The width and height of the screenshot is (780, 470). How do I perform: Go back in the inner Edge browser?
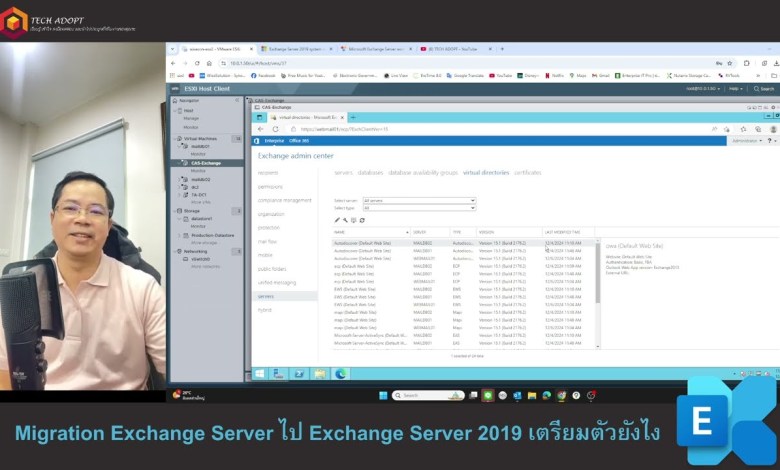[261, 129]
